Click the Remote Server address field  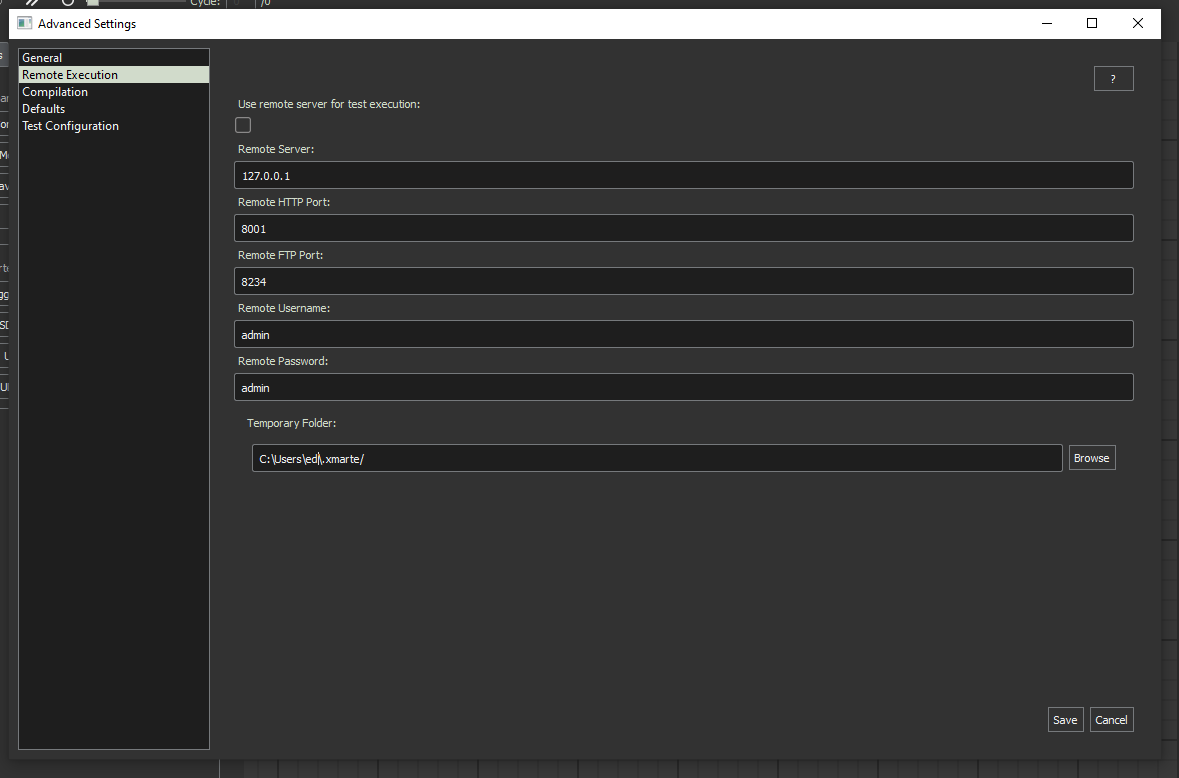click(x=683, y=176)
